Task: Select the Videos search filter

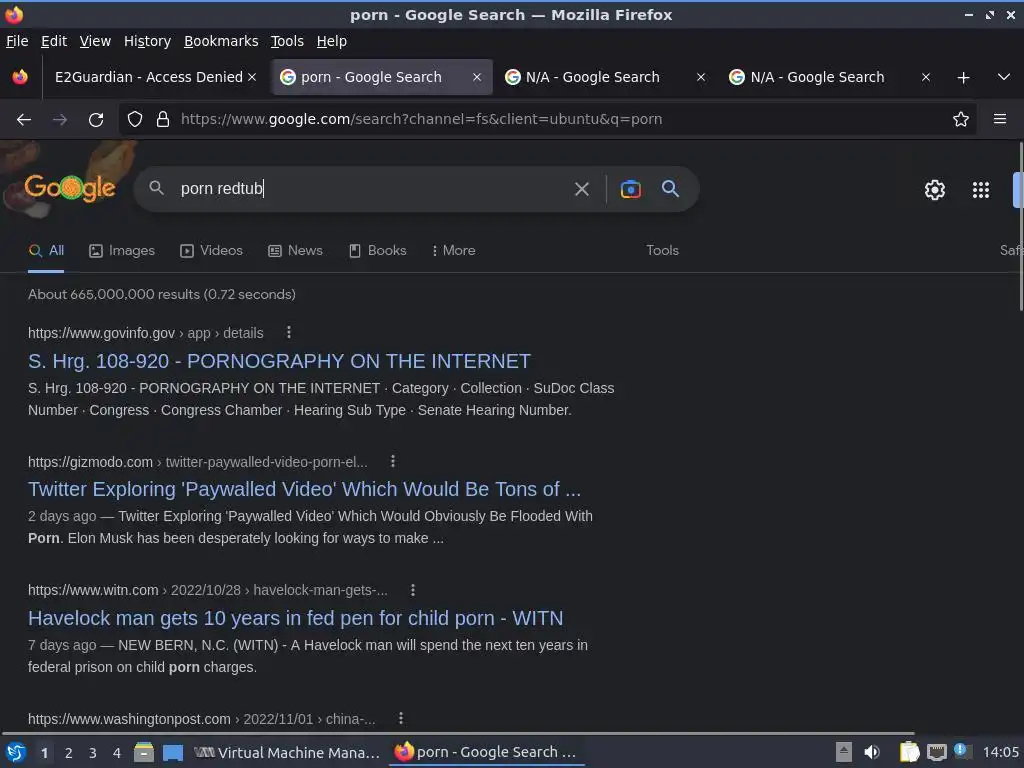Action: (212, 251)
